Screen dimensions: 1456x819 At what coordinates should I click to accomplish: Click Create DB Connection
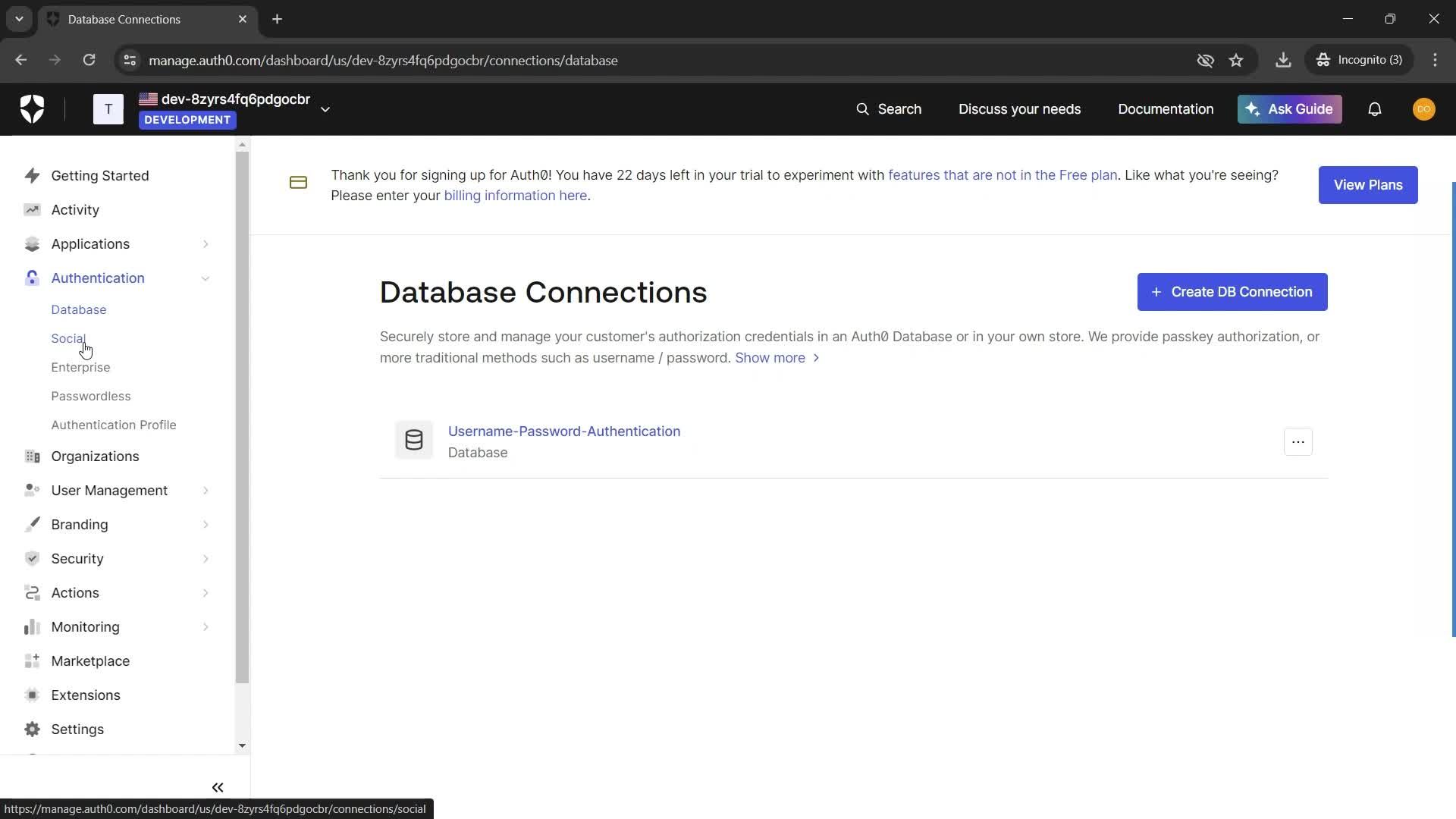pyautogui.click(x=1232, y=292)
